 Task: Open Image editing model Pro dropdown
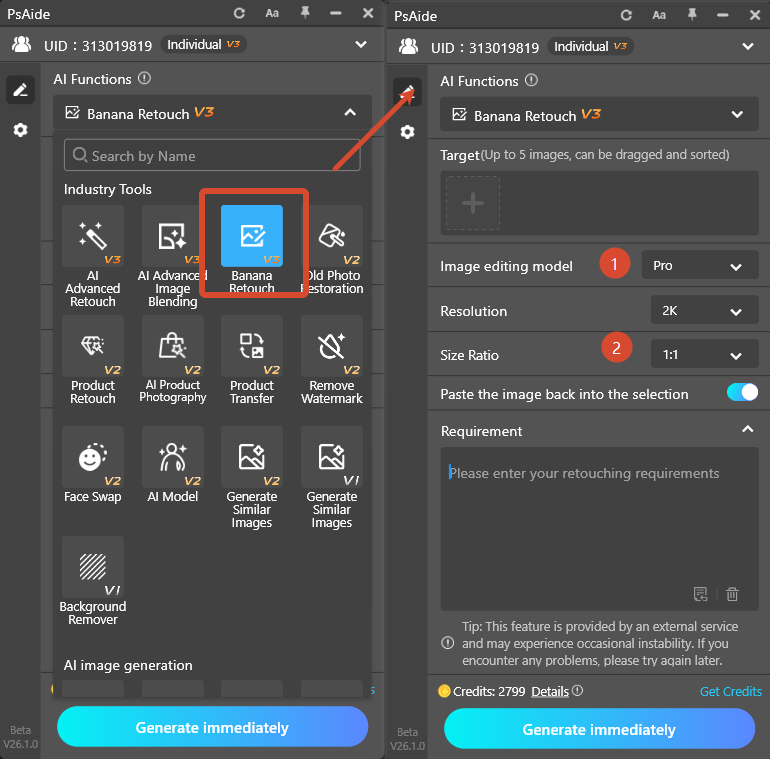(x=700, y=265)
